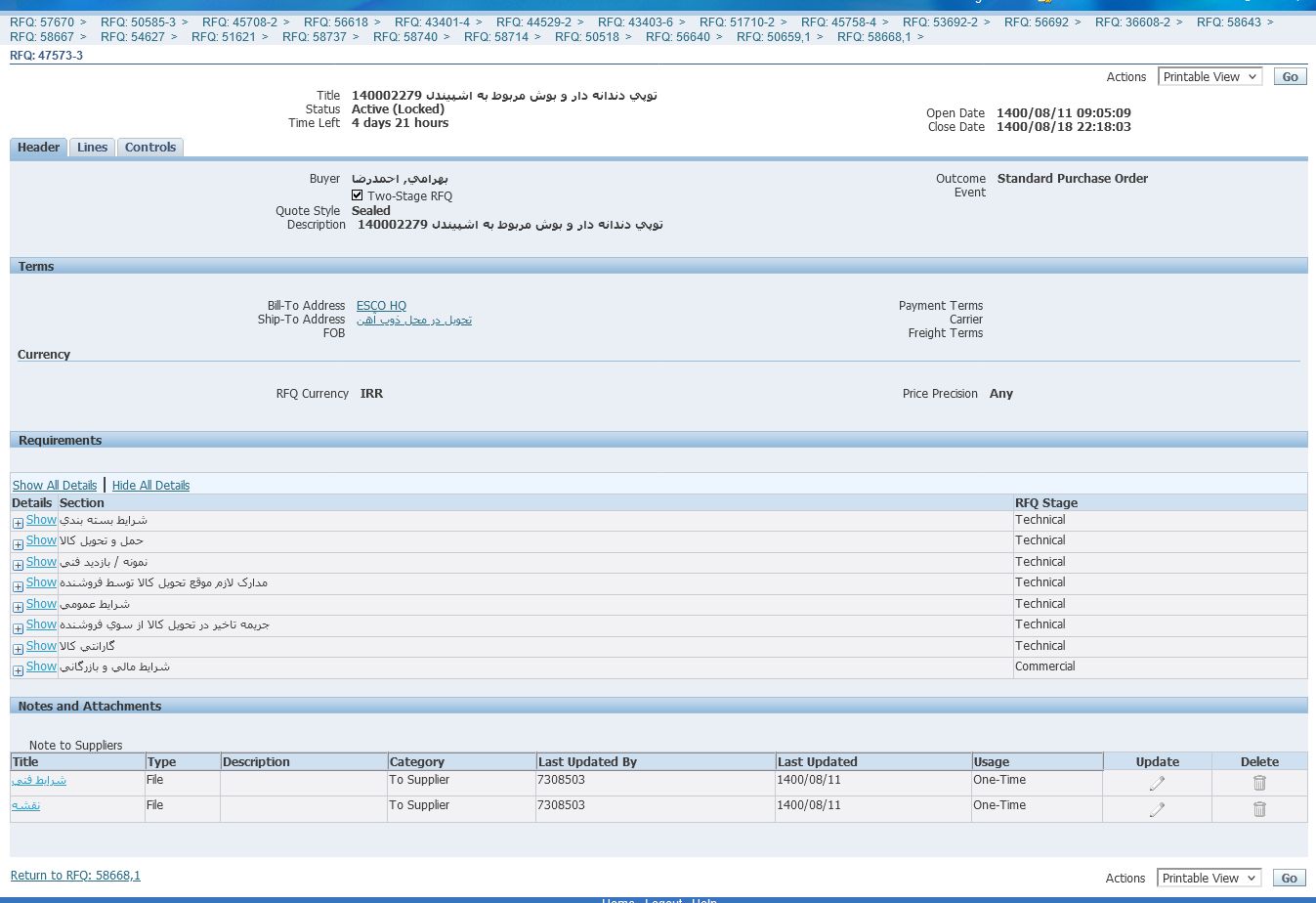Expand plus icon for شرایط مالی و بازرگانی section
This screenshot has width=1316, height=903.
[18, 669]
